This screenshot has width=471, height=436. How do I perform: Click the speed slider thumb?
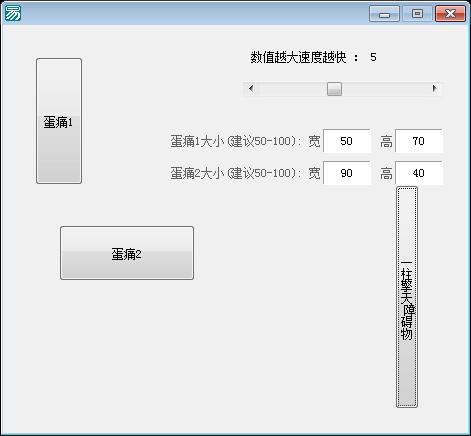pos(334,89)
